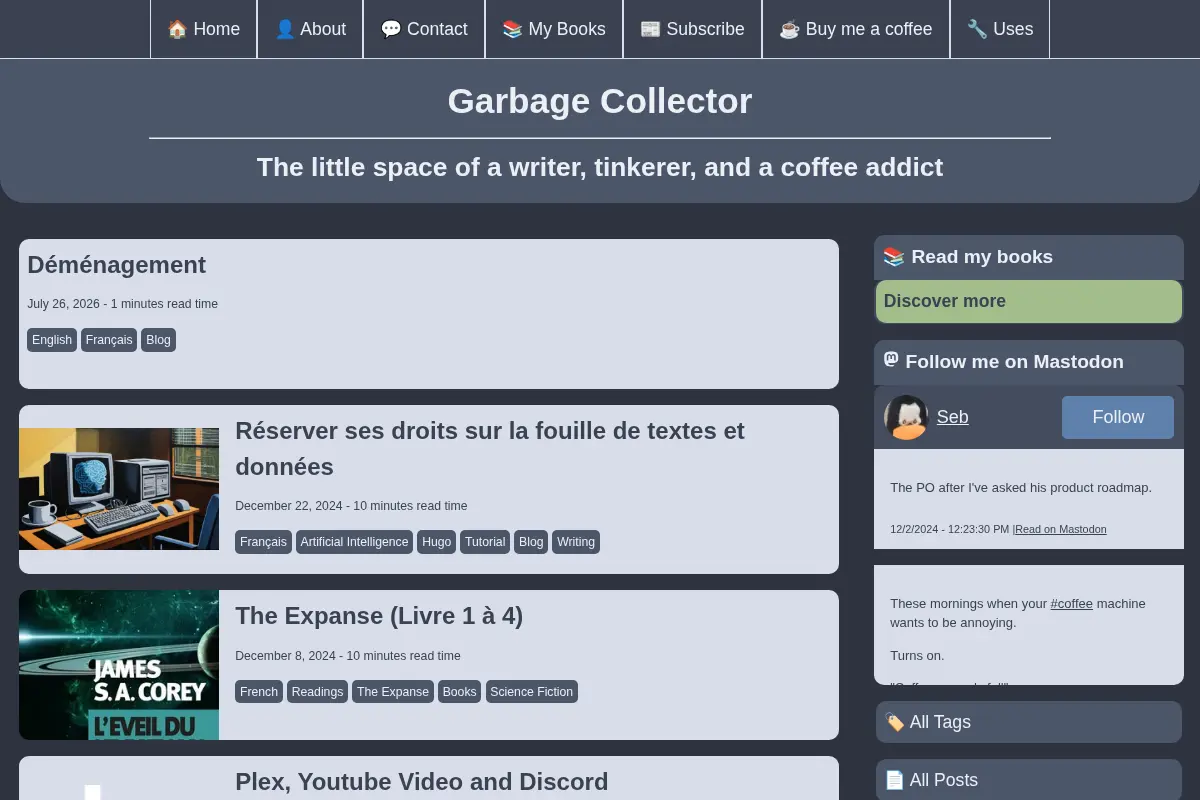Open Buy me a coffee link
Image resolution: width=1200 pixels, height=800 pixels.
(856, 29)
